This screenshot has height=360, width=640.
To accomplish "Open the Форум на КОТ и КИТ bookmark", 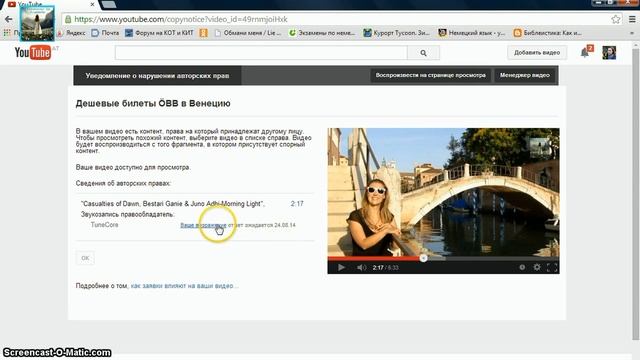I will (x=159, y=33).
